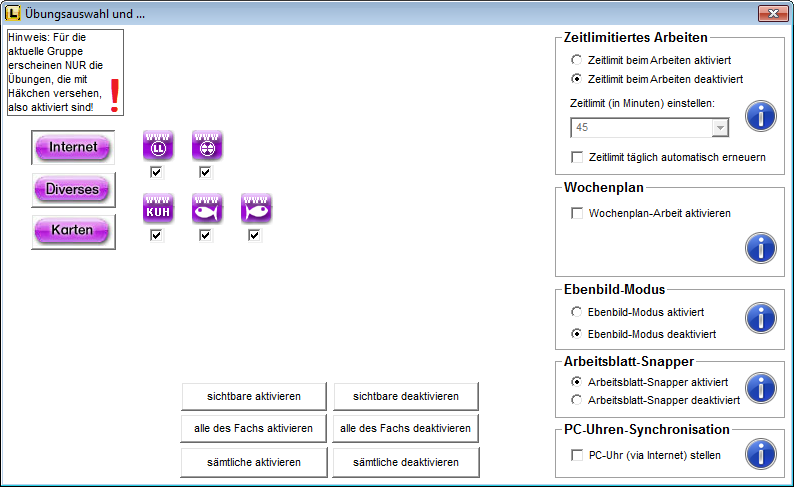Open Arbeitsblatt-Snapper info icon
794x487 pixels.
click(761, 388)
